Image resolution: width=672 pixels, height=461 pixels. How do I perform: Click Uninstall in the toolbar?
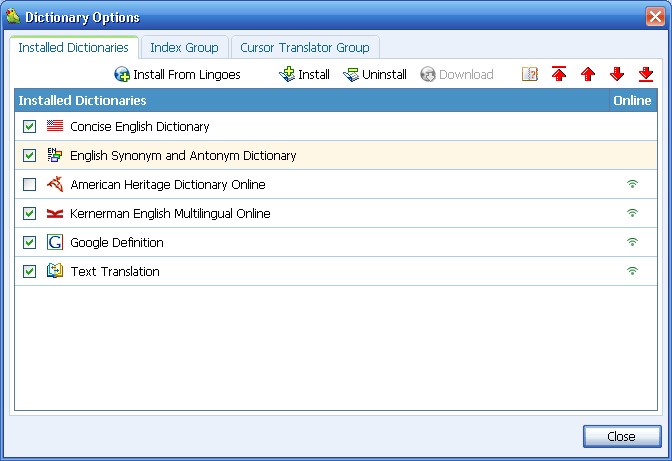375,75
